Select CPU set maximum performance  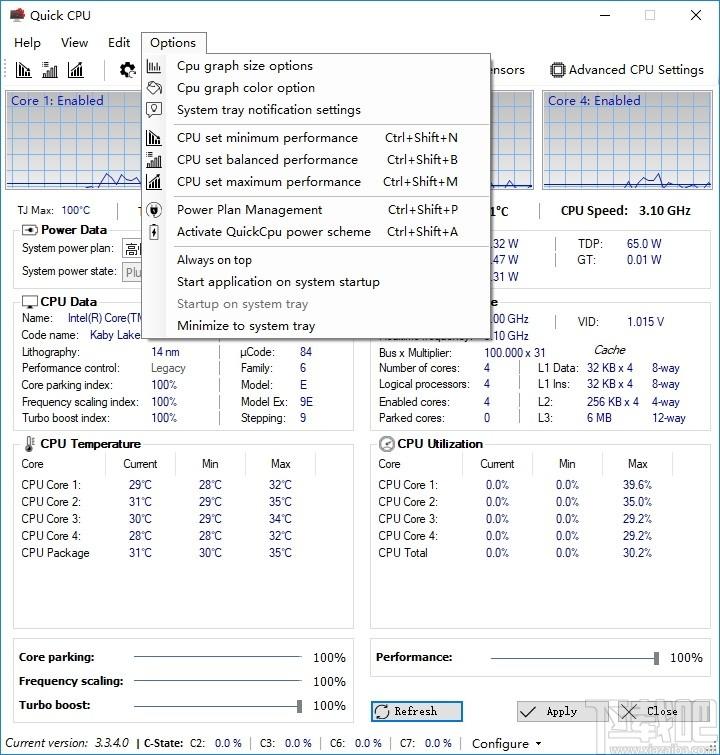pyautogui.click(x=316, y=182)
